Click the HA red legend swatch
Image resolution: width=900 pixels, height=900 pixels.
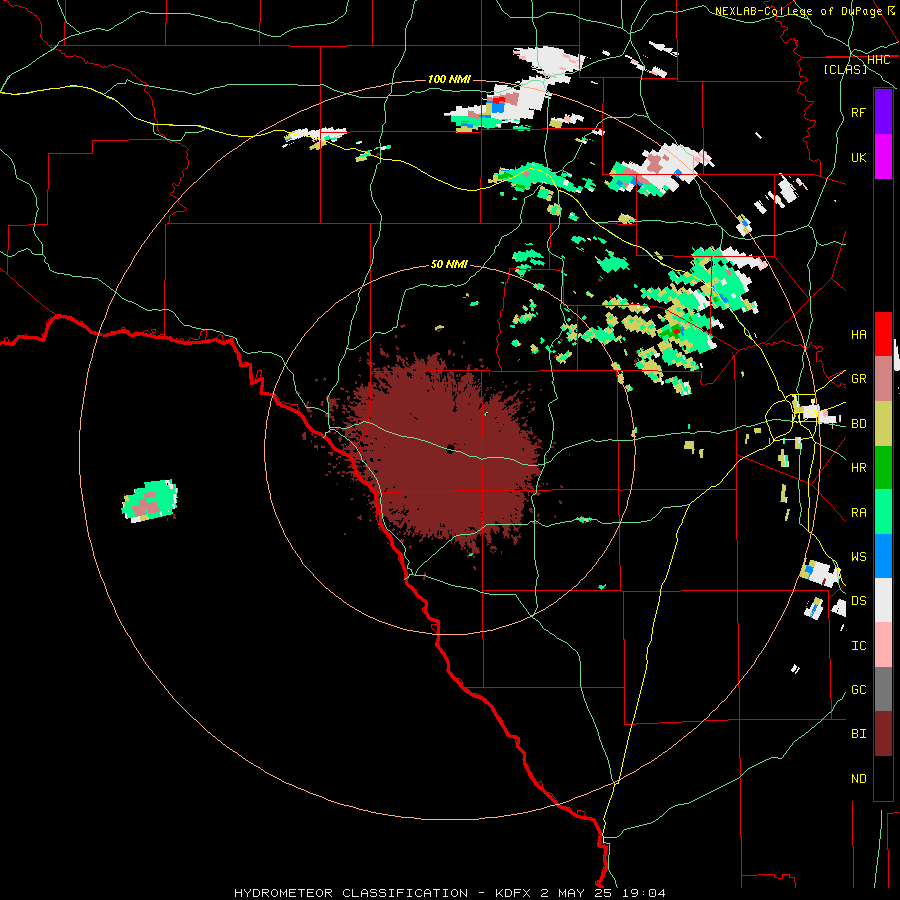tap(883, 334)
